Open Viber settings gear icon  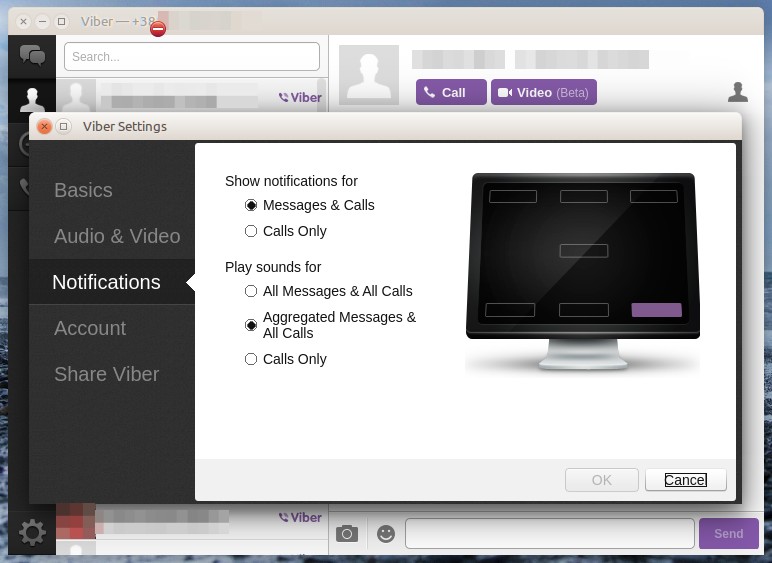[32, 532]
